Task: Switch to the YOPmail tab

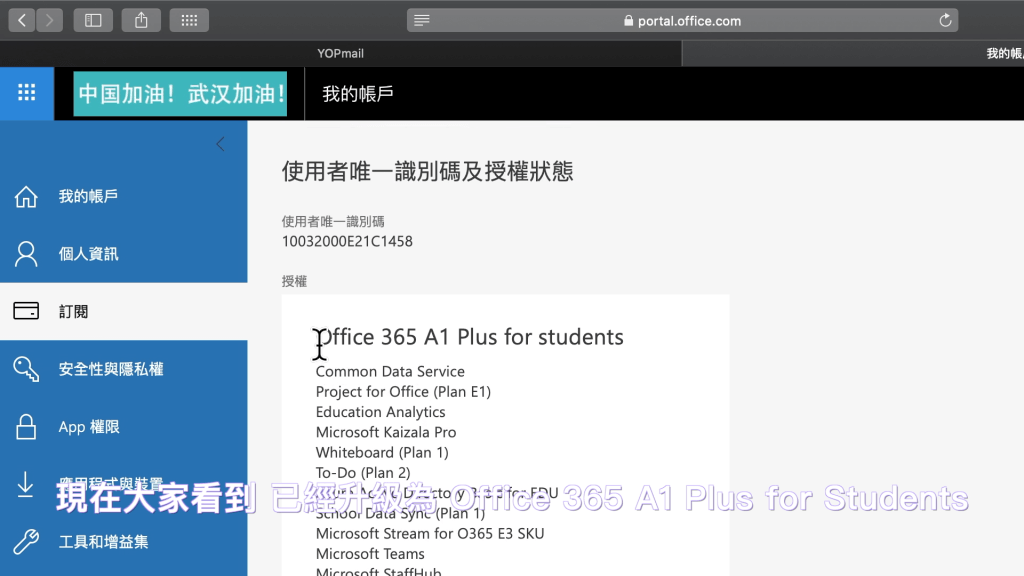Action: click(x=340, y=54)
